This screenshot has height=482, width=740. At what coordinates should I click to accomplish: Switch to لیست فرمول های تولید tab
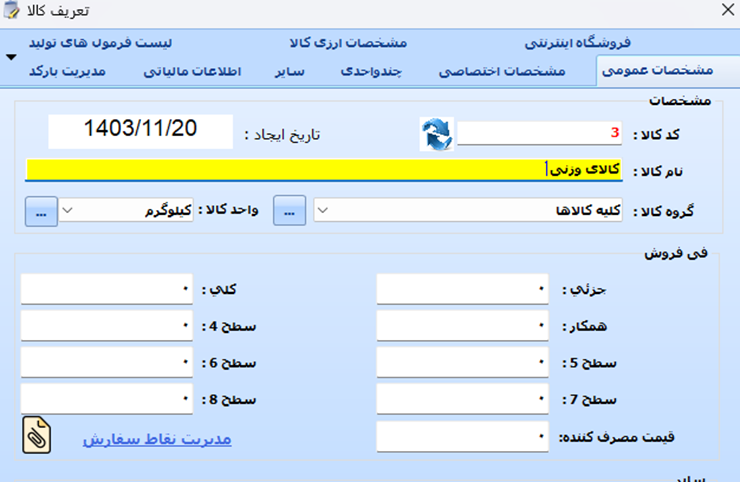click(x=100, y=43)
